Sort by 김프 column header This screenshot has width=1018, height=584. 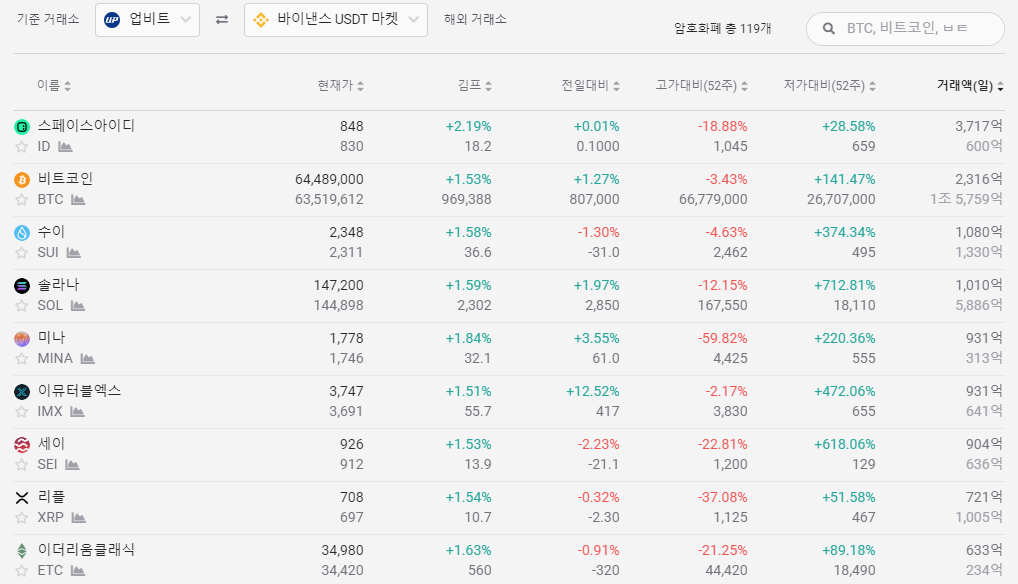tap(475, 85)
